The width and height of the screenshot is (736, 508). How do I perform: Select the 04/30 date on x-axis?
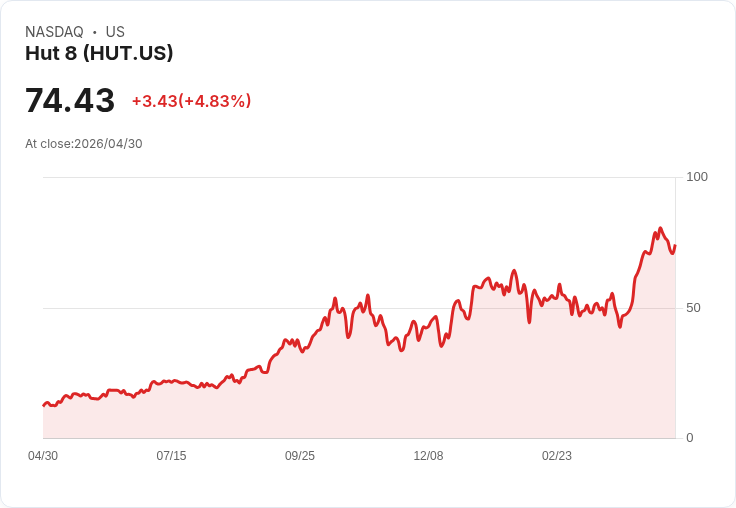pos(43,456)
